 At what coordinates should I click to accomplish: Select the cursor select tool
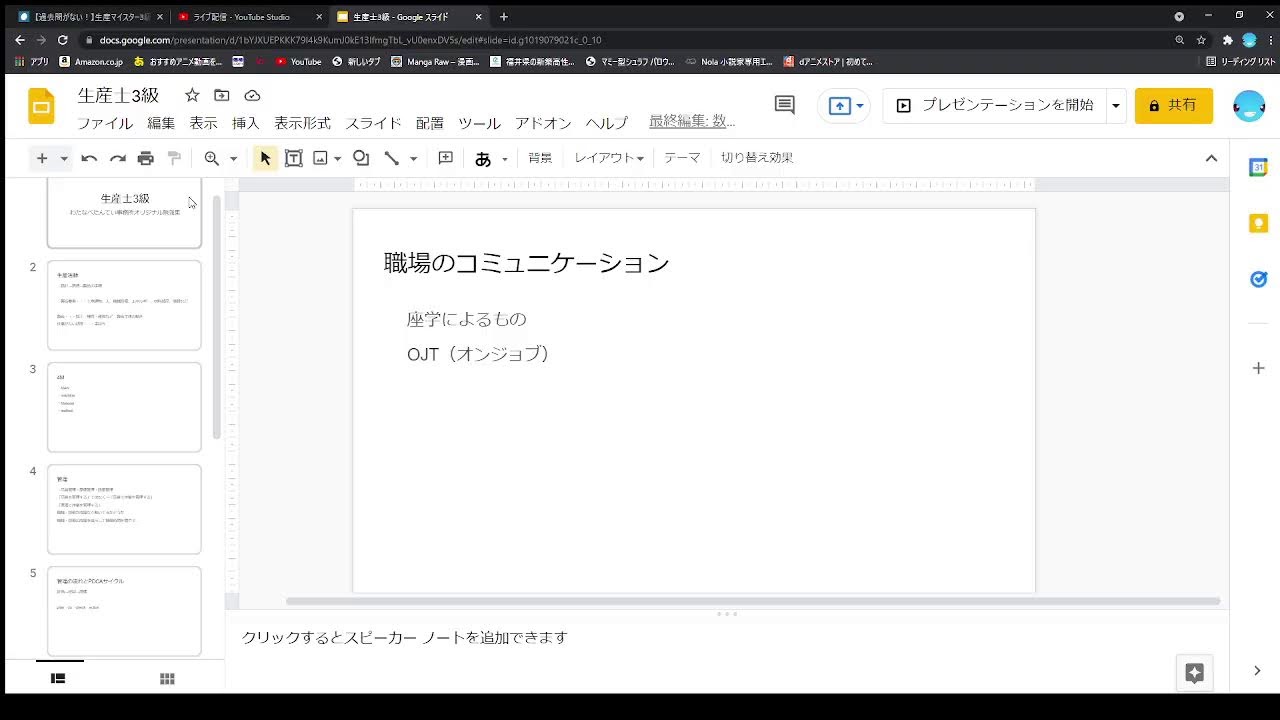click(265, 158)
